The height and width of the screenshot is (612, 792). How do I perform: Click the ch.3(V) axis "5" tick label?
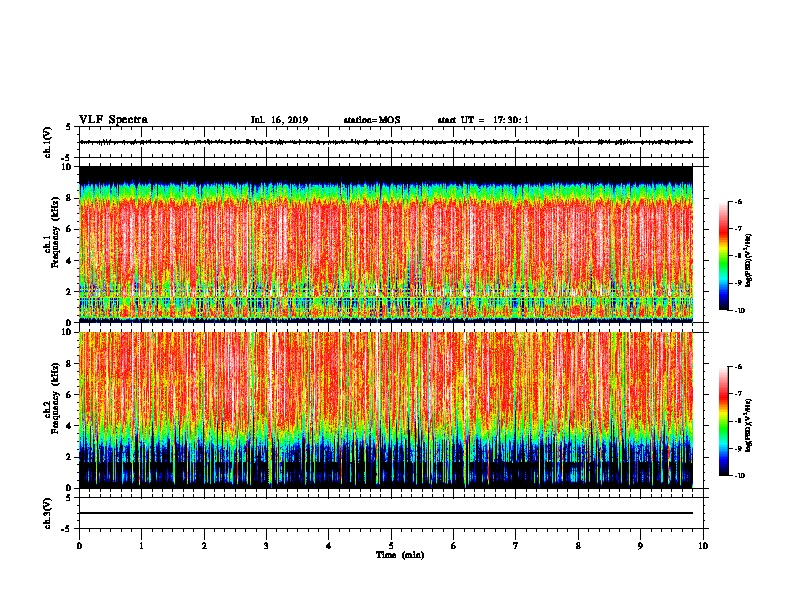[69, 498]
